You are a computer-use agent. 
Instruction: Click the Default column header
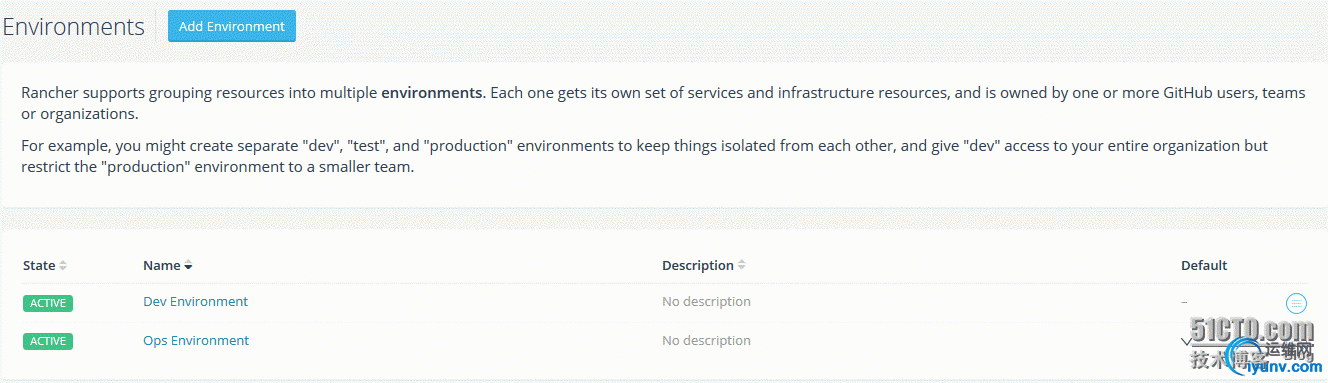[x=1204, y=265]
